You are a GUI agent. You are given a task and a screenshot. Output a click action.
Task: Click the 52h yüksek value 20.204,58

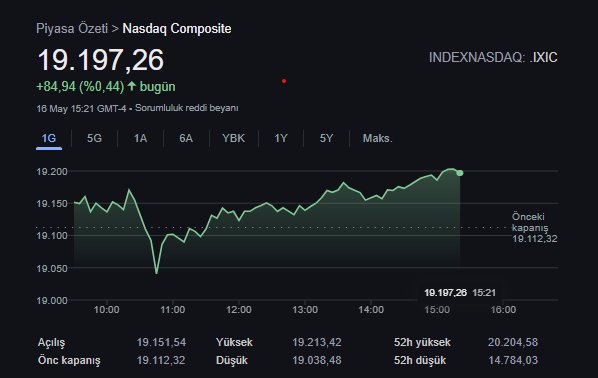click(513, 342)
